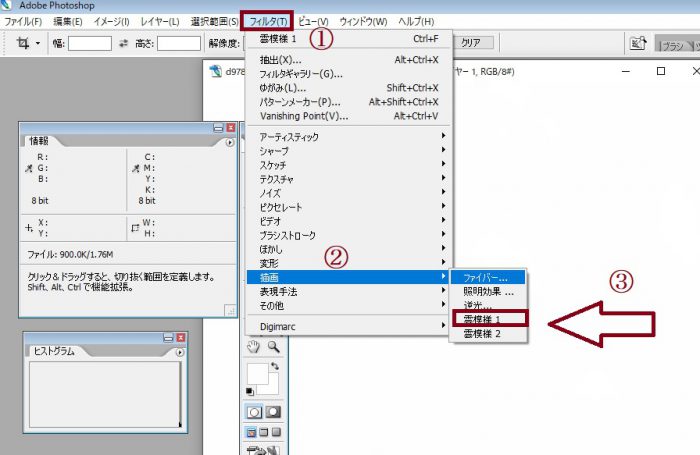Choose ゆがみ(L)... menu entry
The image size is (700, 455).
[x=349, y=88]
